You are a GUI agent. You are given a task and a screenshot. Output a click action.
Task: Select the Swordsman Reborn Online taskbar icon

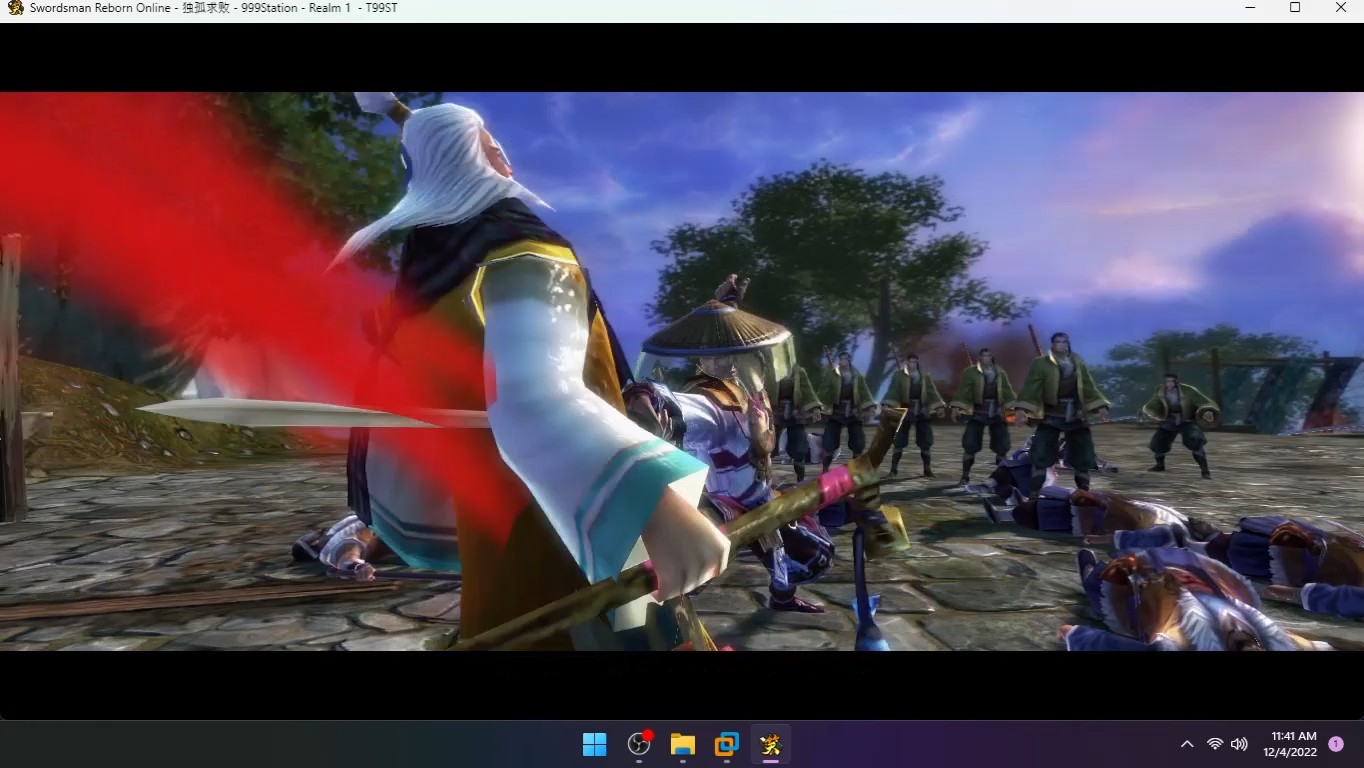pyautogui.click(x=770, y=744)
